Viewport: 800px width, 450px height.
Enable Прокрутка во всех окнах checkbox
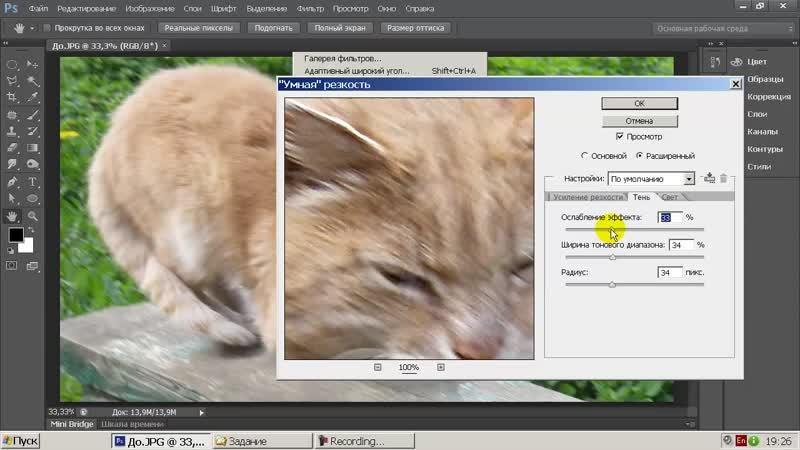pos(49,28)
